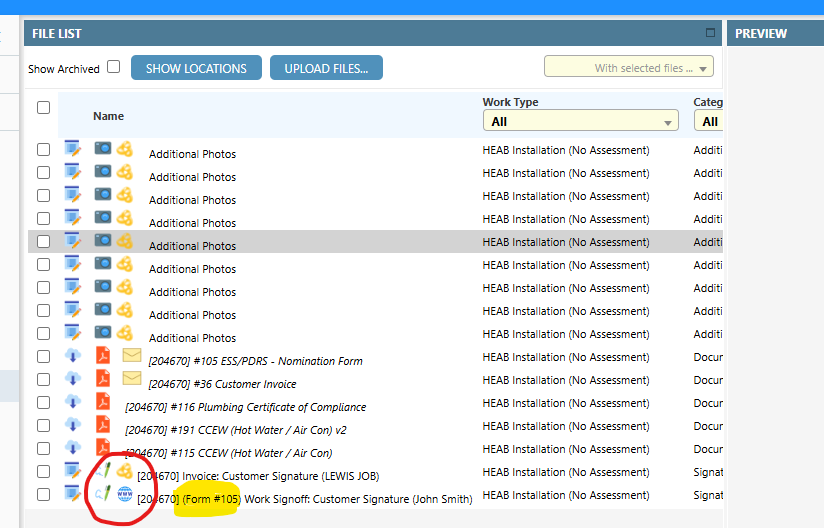Click envelope icon beside #105 ESS/PDRS Nomination Form
The width and height of the screenshot is (824, 528).
[132, 356]
